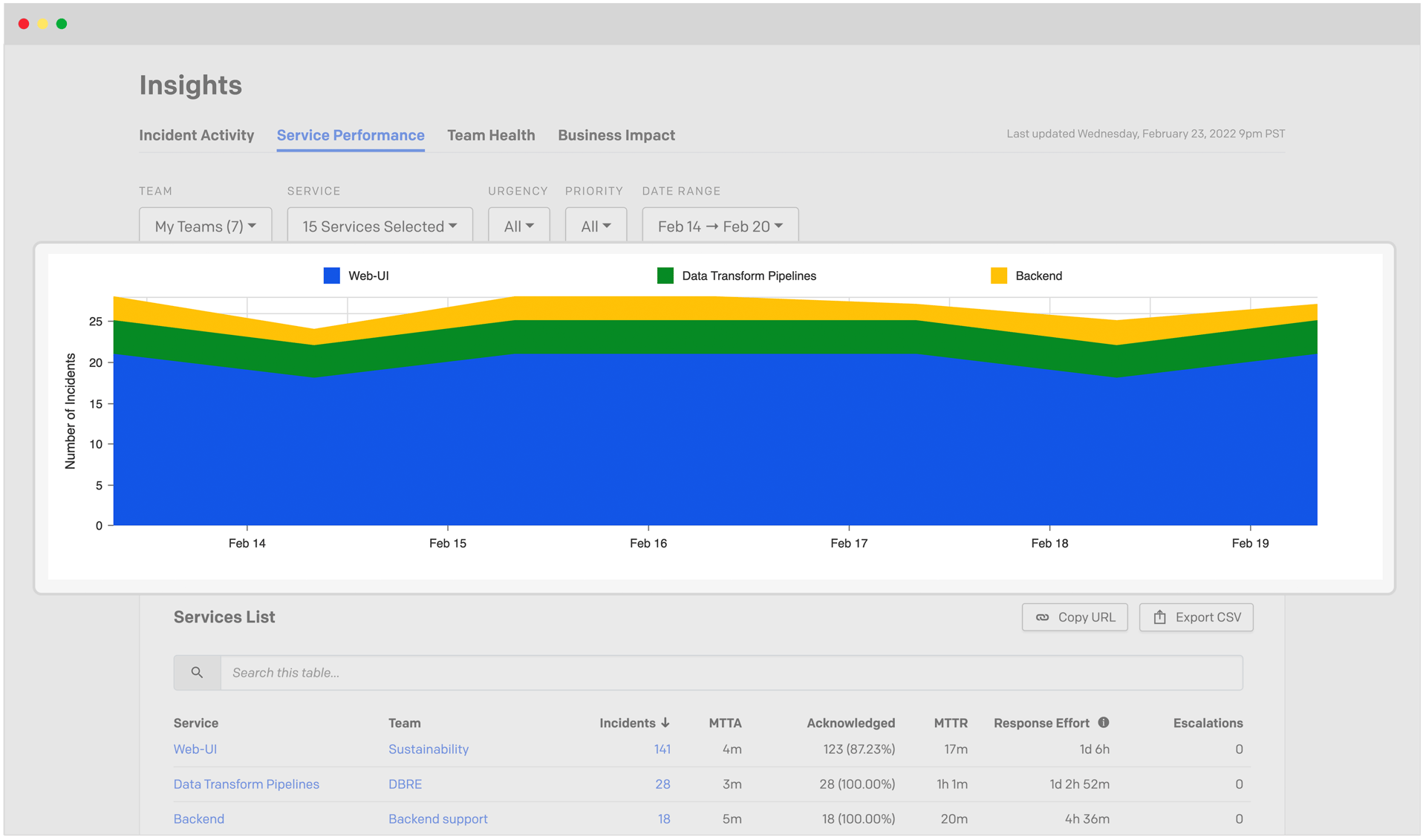Expand the 15 Services Selected dropdown
1426x840 pixels.
[x=380, y=227]
